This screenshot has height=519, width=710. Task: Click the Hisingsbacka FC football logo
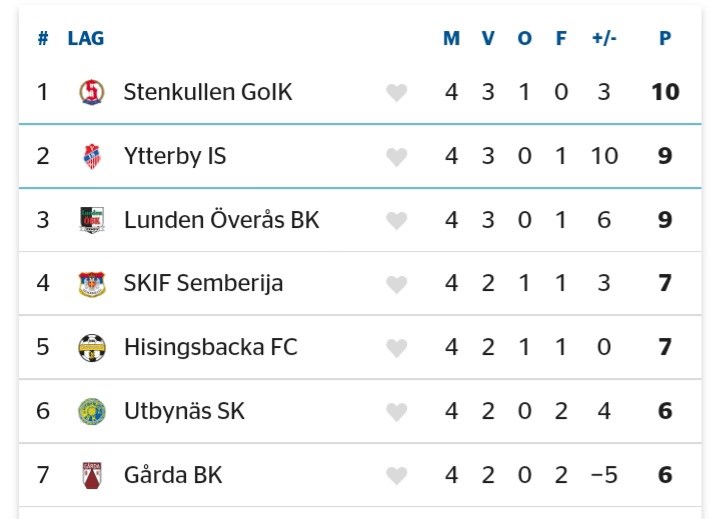91,348
